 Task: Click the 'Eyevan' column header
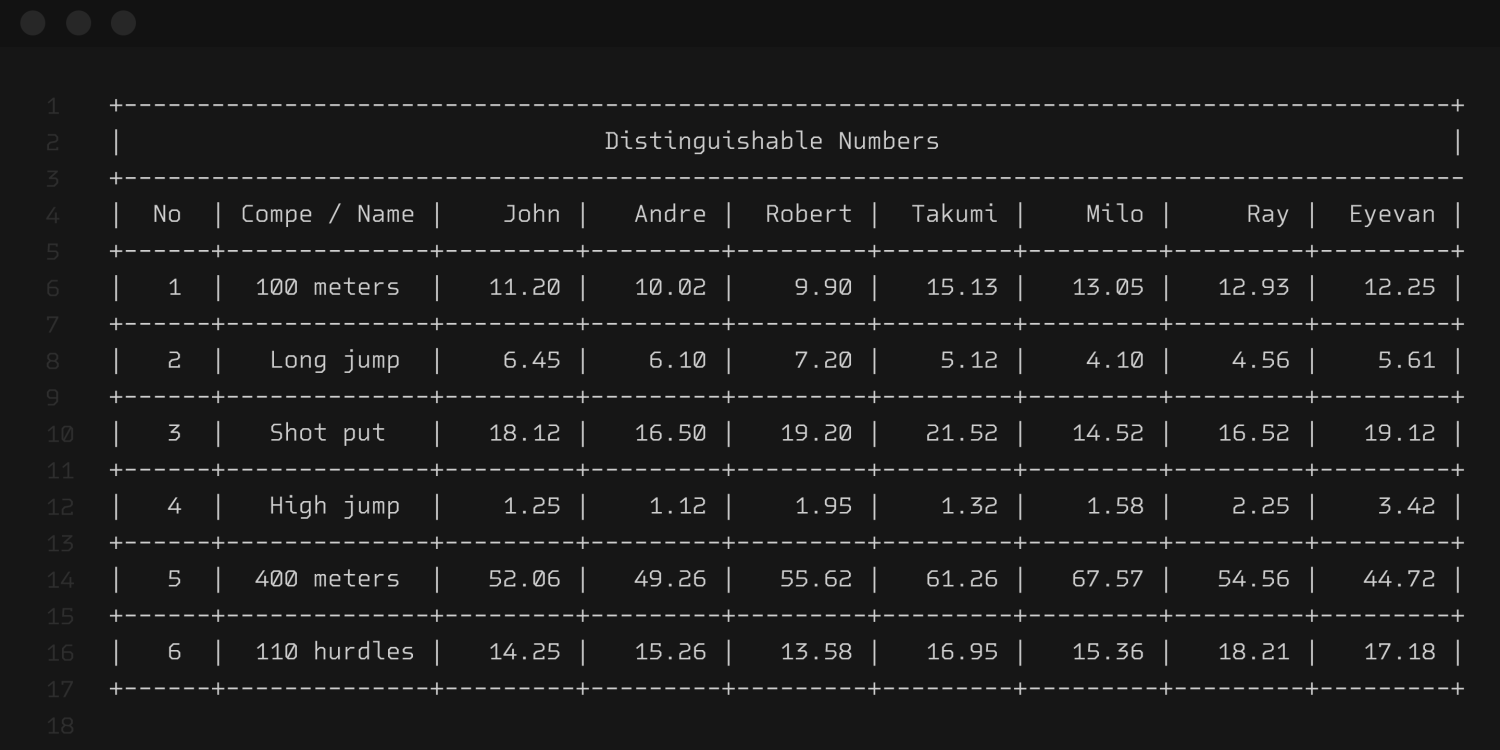point(1391,214)
